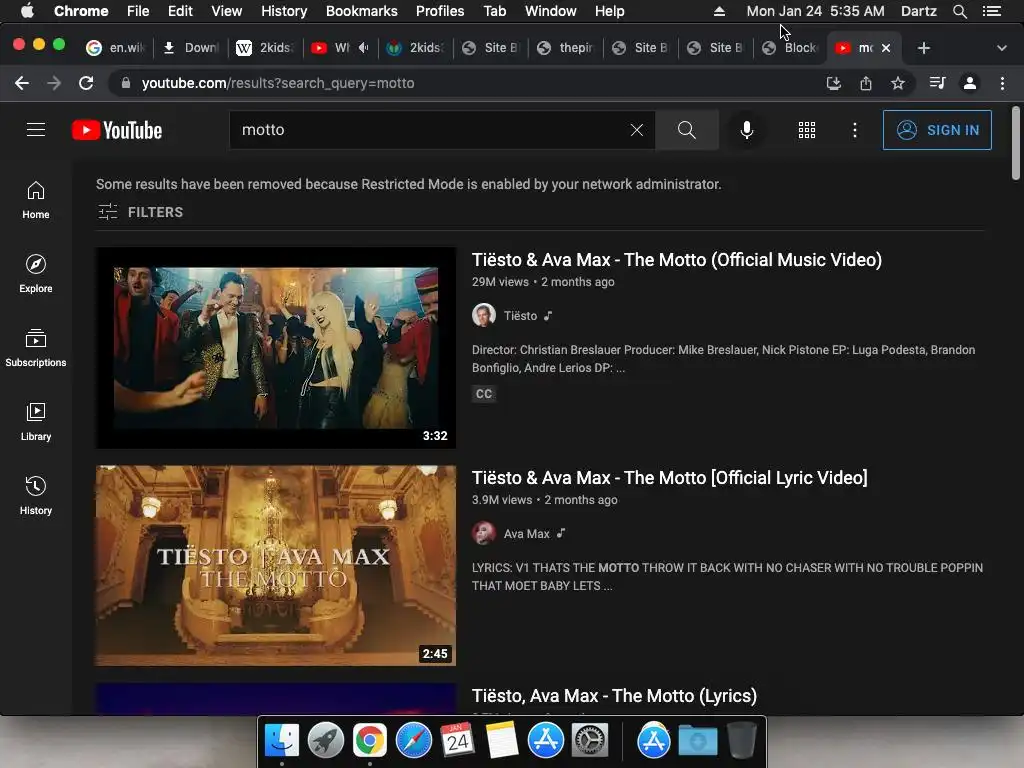
Task: Switch to the thepir tab
Action: [x=565, y=48]
